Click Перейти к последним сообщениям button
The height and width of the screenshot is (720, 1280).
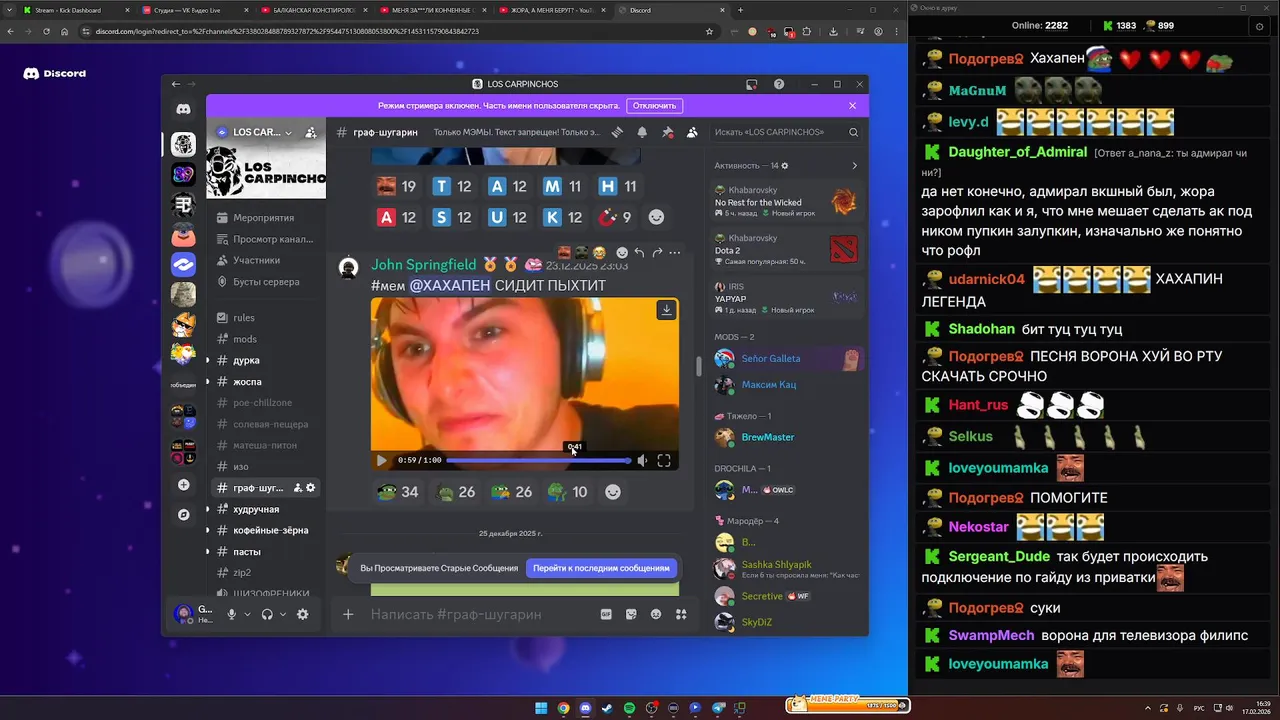[601, 568]
